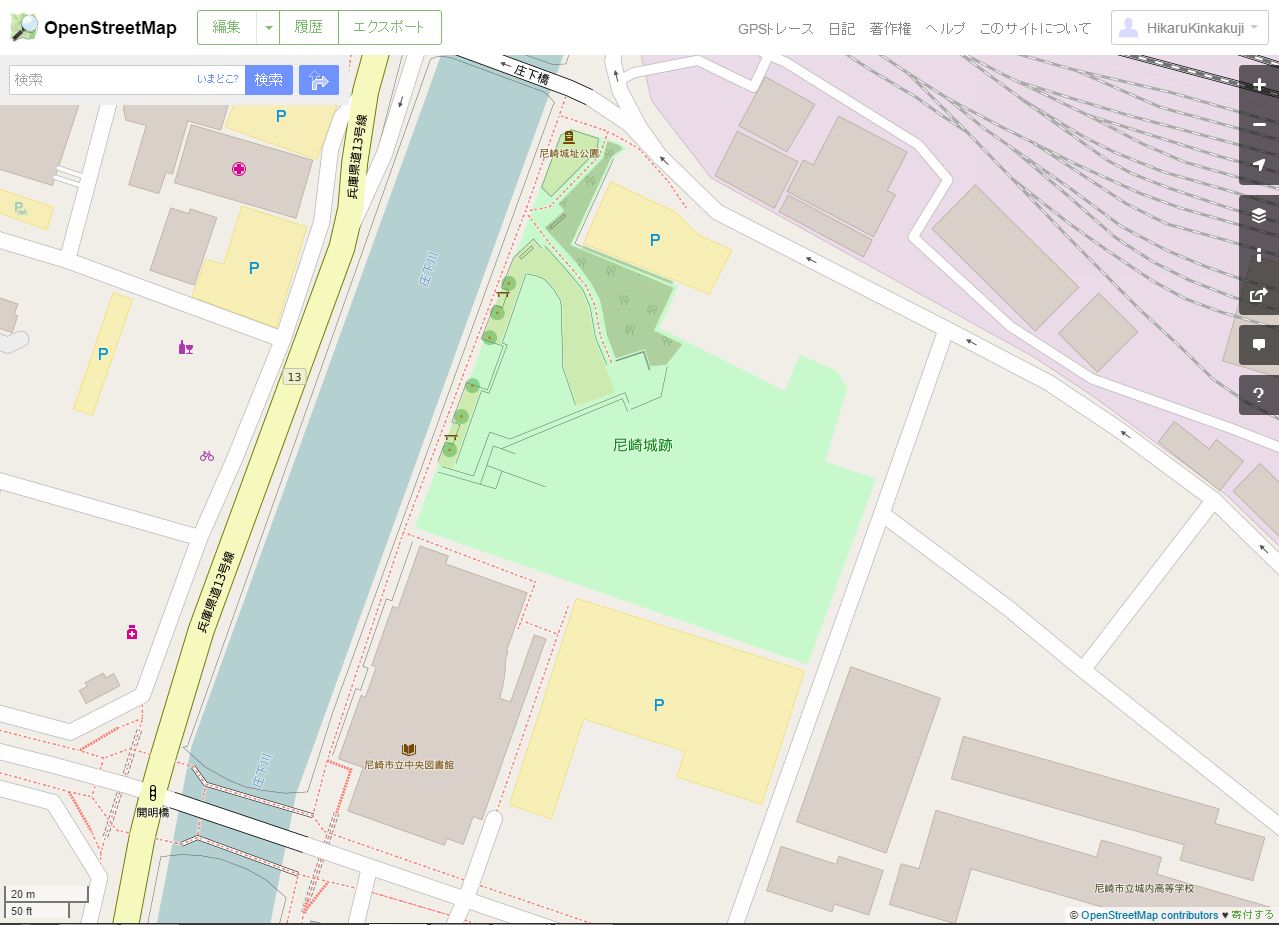Activate the query features question mark
Screen dimensions: 1279x925
pos(1259,395)
